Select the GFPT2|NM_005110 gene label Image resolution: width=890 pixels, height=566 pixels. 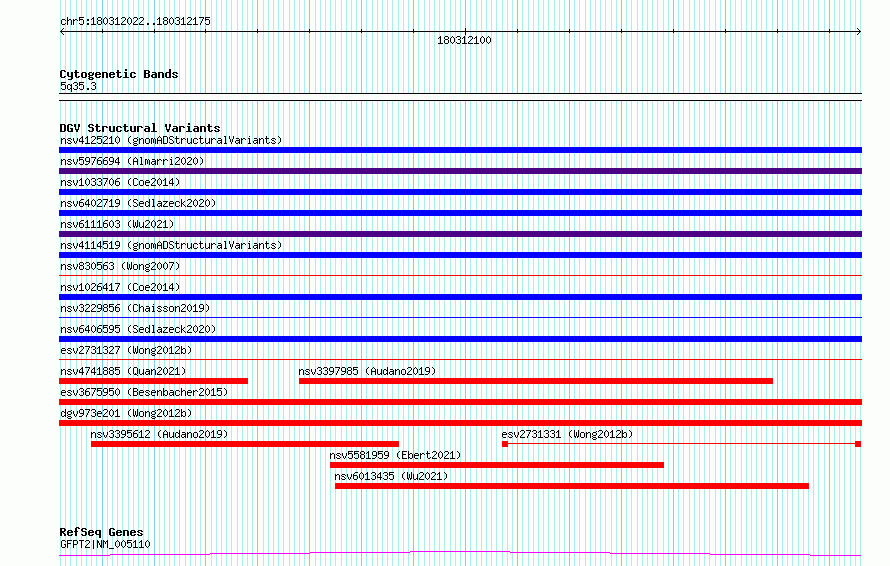[105, 544]
